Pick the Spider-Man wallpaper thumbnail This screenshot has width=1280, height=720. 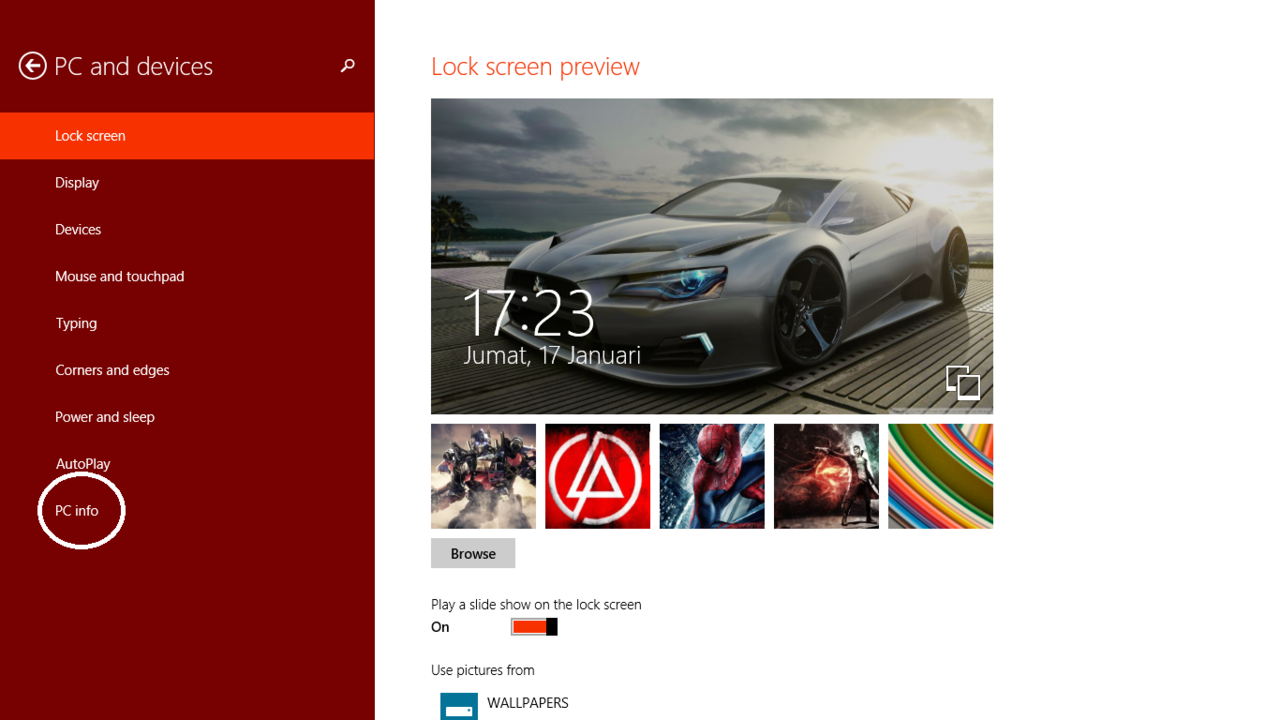tap(712, 476)
